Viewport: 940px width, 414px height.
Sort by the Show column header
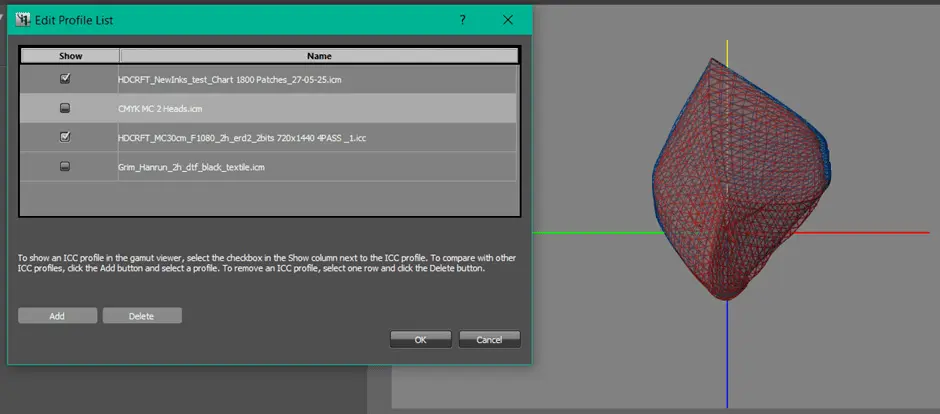coord(71,56)
